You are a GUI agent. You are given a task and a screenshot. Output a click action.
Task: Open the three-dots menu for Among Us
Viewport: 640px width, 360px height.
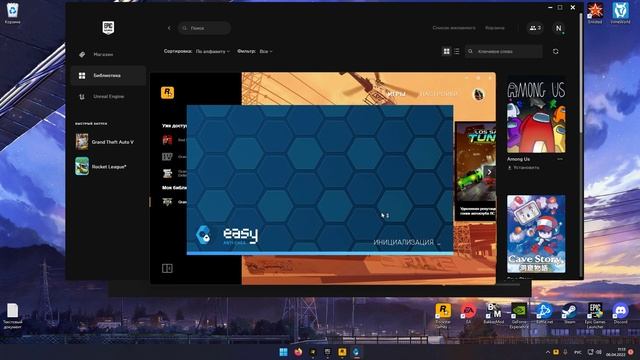(560, 159)
